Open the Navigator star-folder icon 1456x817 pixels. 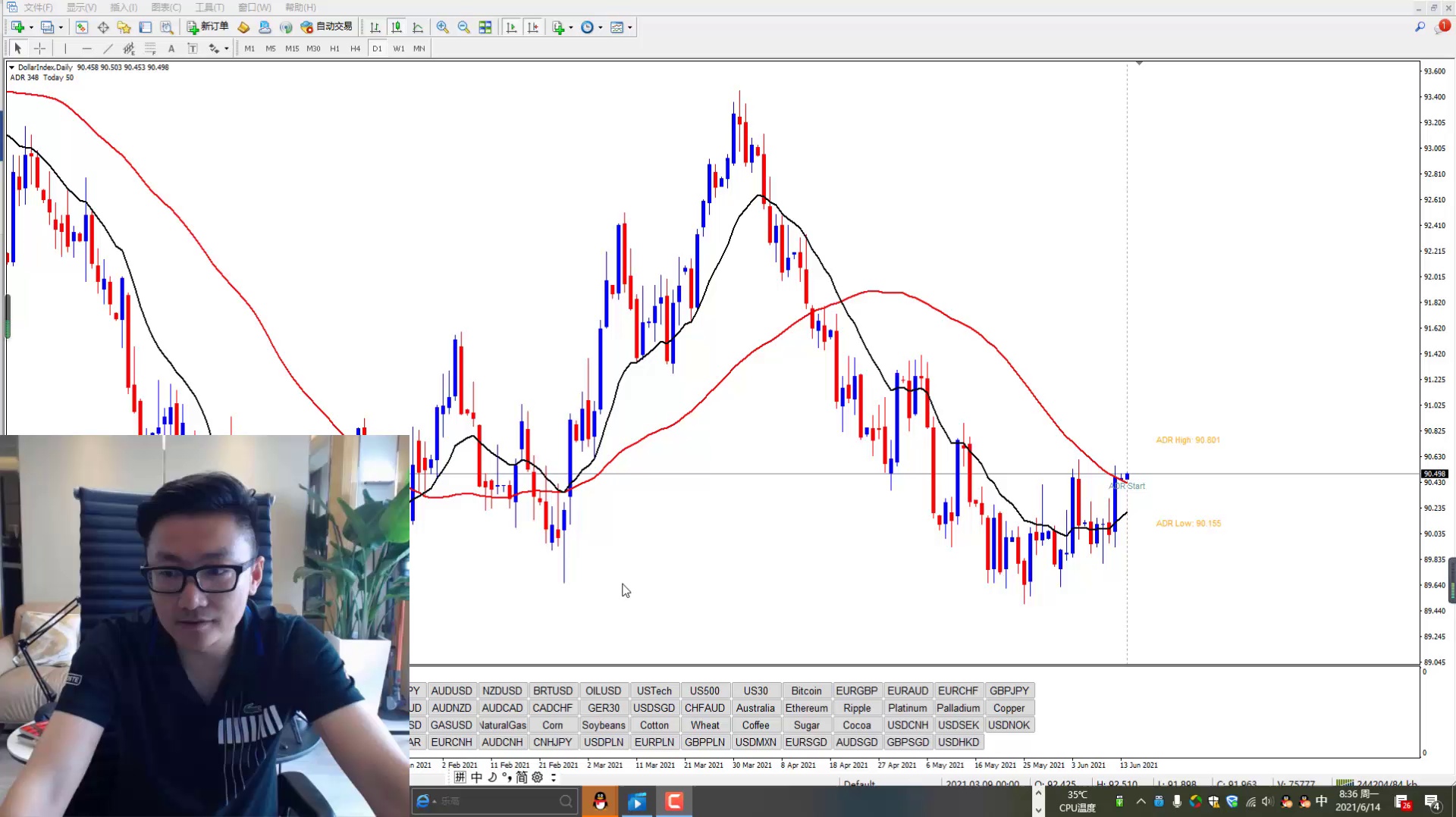tap(124, 27)
